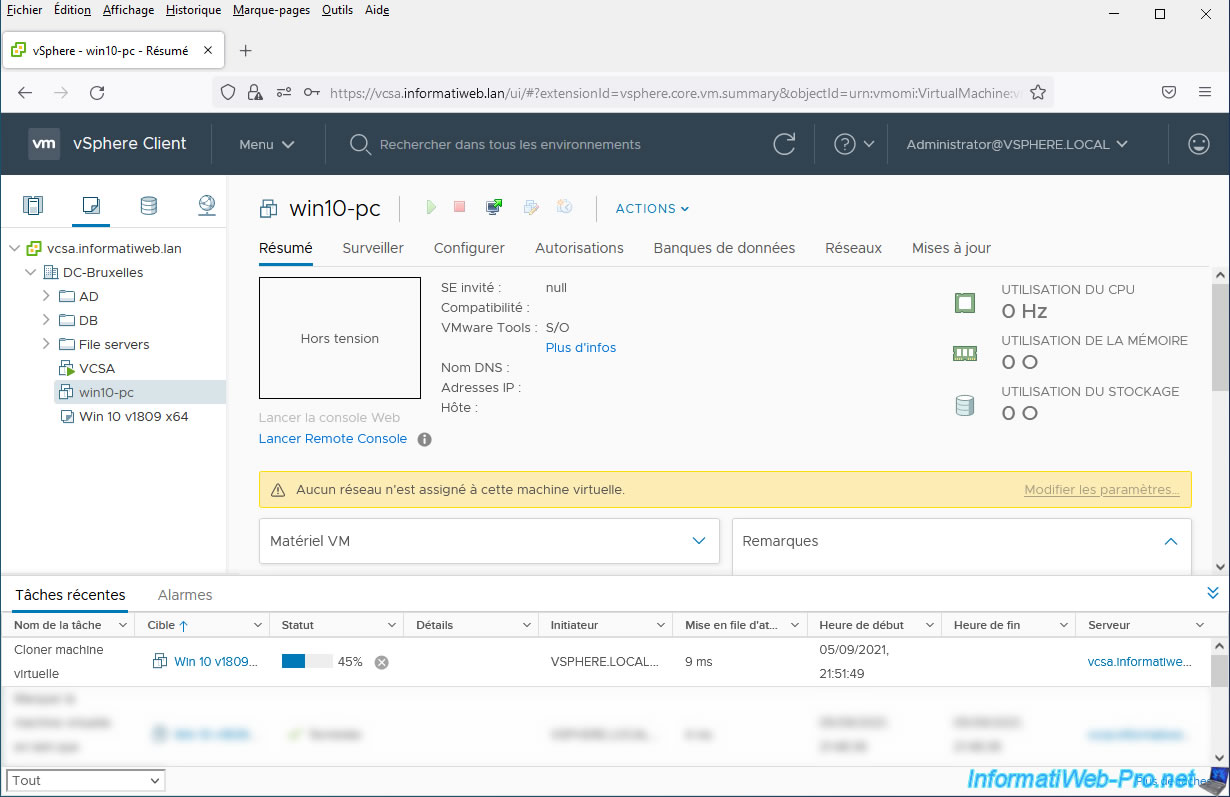This screenshot has width=1230, height=797.
Task: Switch to the Alarmes tab
Action: click(x=185, y=595)
